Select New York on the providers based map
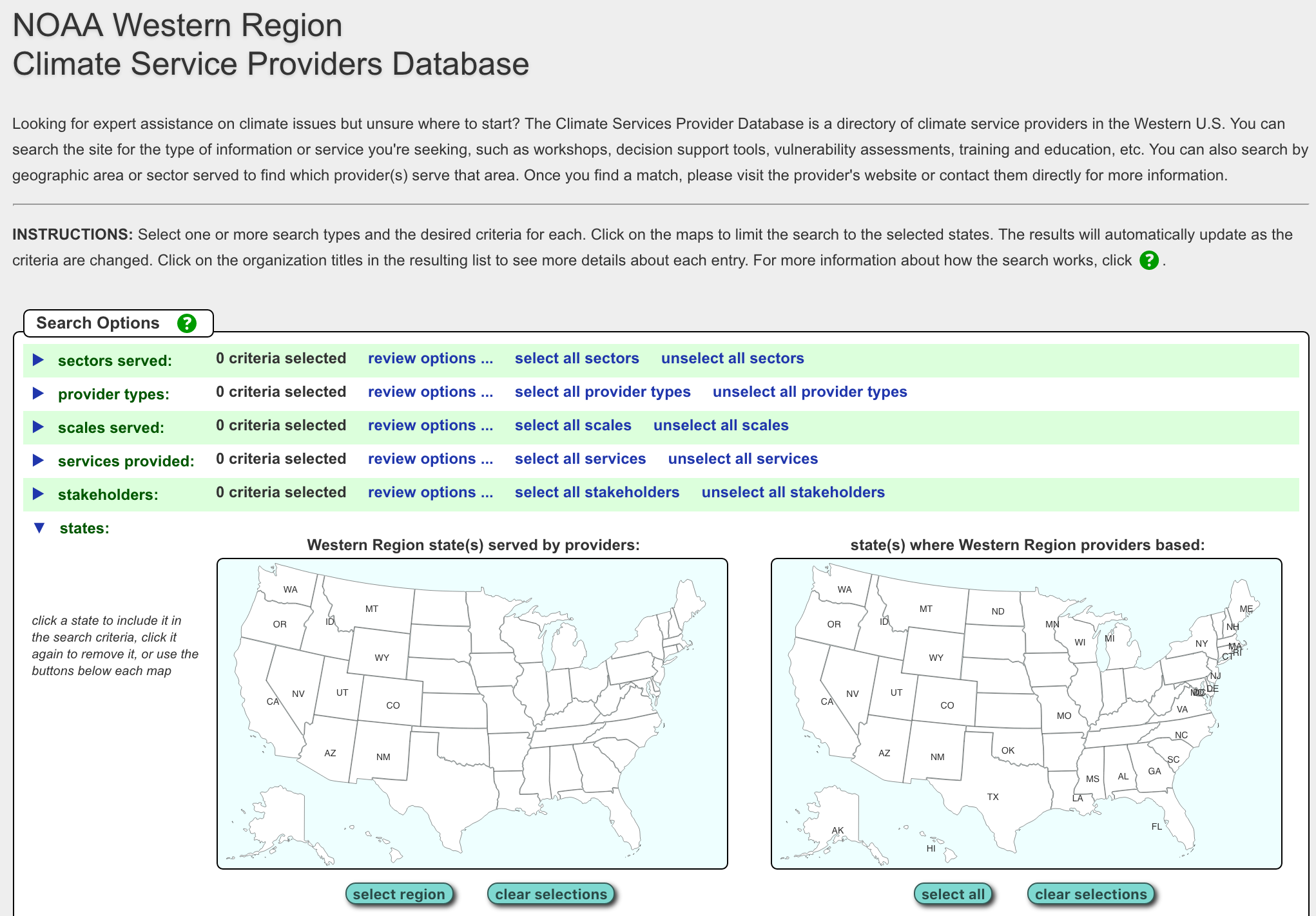The width and height of the screenshot is (1316, 916). tap(1201, 643)
